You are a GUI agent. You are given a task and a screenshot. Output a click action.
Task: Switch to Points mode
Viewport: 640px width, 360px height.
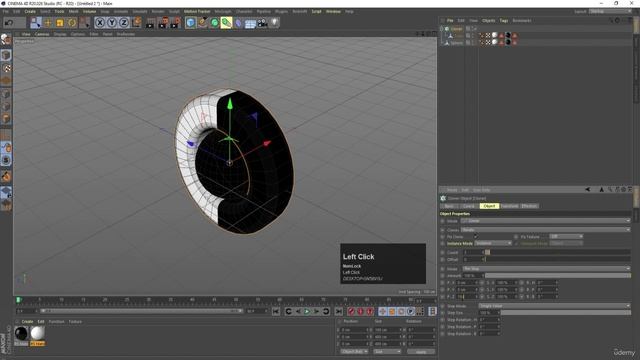click(x=6, y=94)
